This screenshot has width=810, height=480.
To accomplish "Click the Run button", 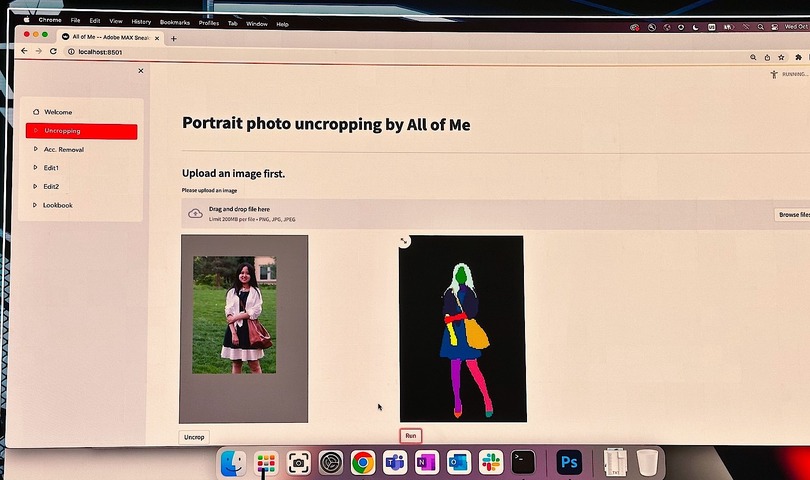I will (411, 436).
